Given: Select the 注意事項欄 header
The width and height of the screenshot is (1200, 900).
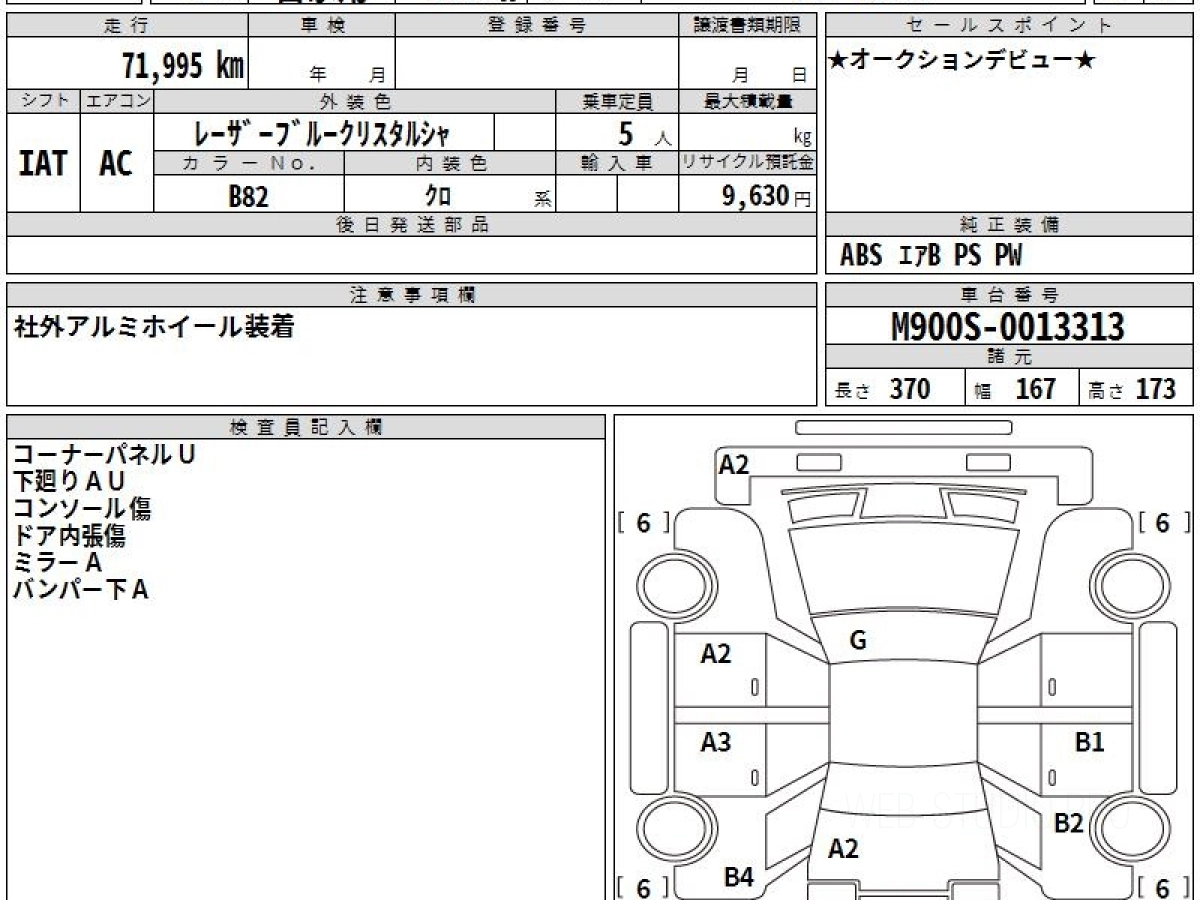Looking at the screenshot, I should [x=411, y=295].
